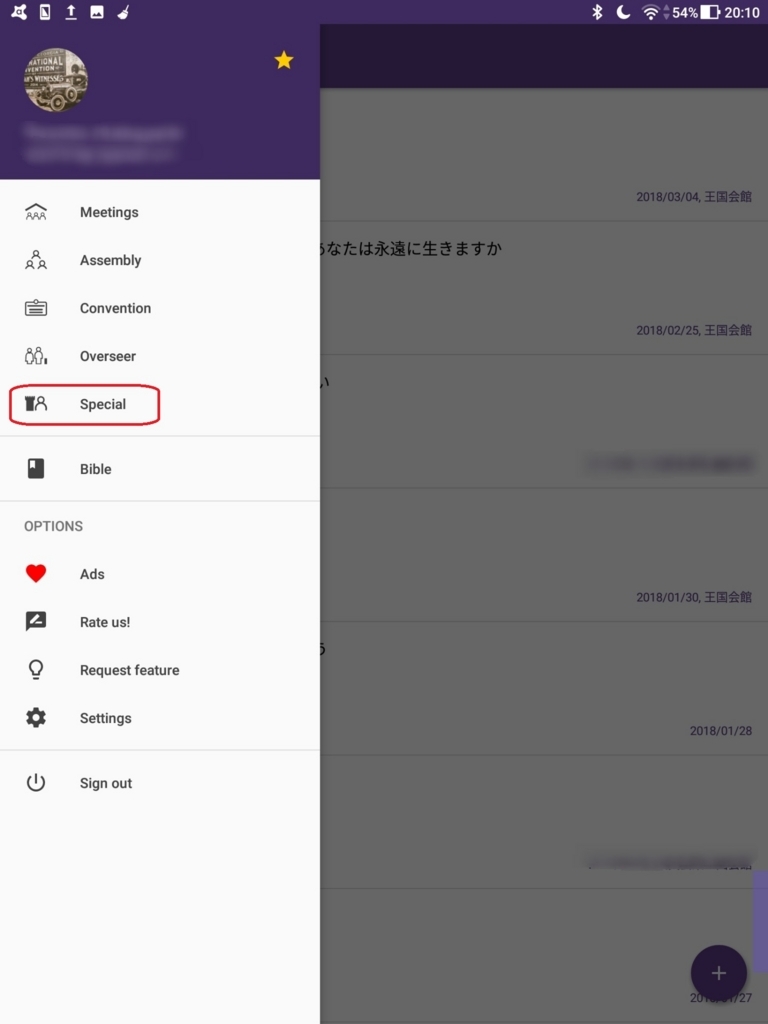The image size is (768, 1024).
Task: Tap the round plus add button
Action: 718,973
